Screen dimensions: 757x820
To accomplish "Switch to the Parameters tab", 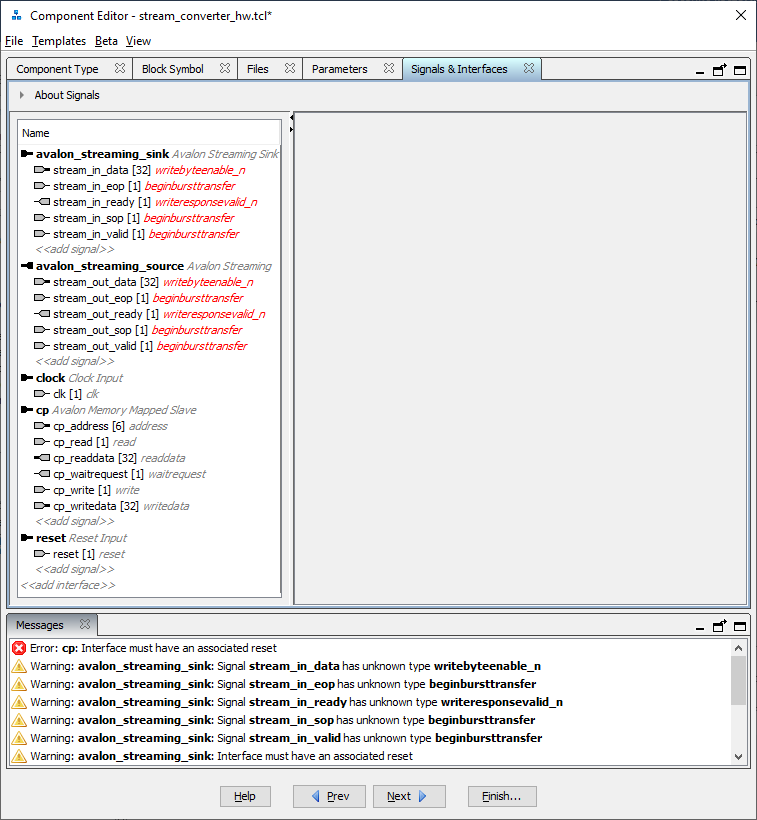I will coord(340,69).
